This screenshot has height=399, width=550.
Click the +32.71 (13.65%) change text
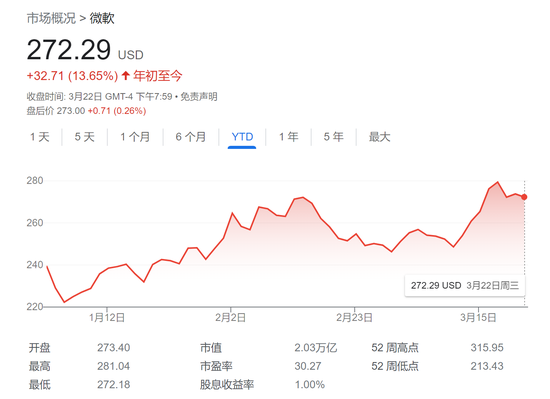[72, 76]
